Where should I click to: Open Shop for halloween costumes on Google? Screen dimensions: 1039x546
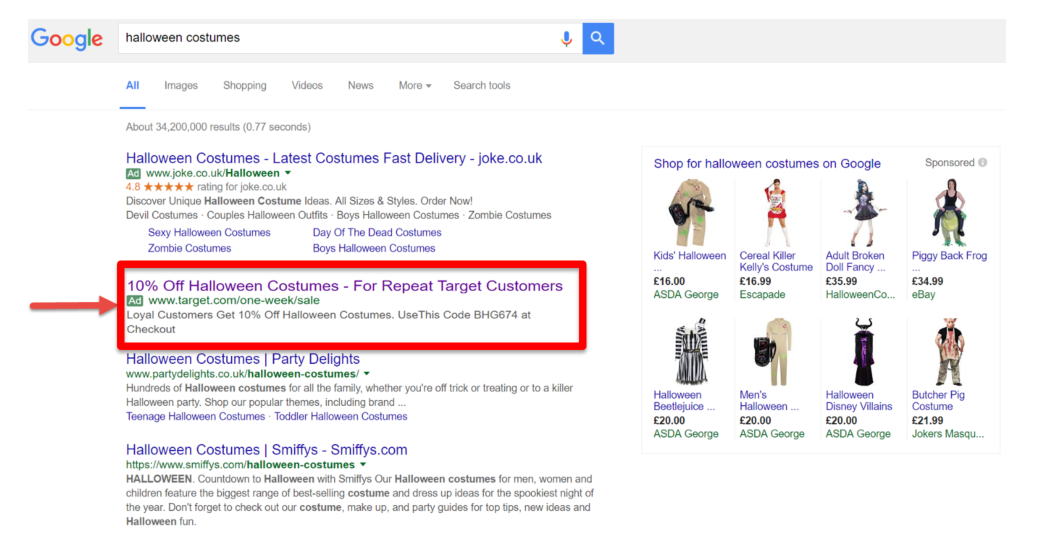[767, 164]
